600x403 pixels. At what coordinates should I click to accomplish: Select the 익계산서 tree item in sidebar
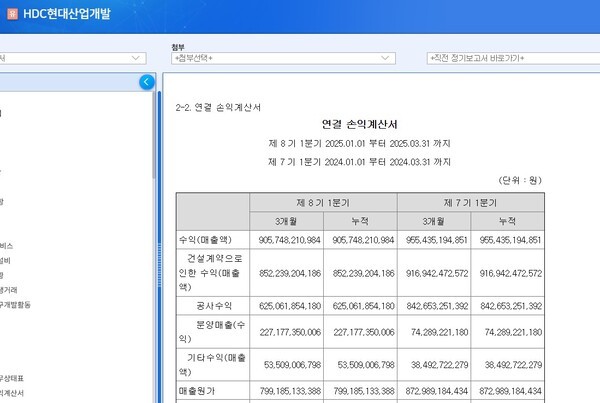point(12,393)
